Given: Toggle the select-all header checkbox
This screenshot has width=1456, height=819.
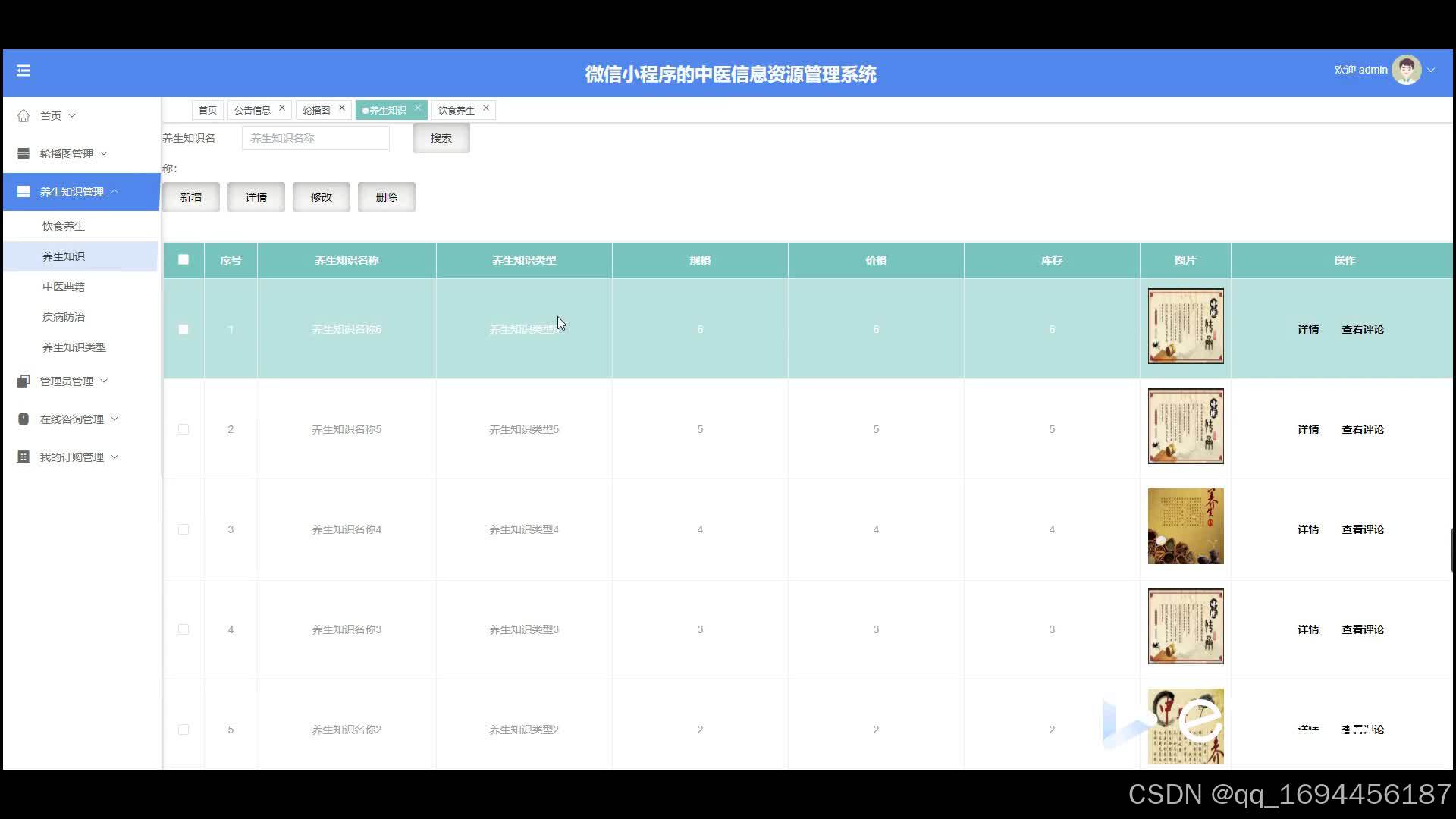Looking at the screenshot, I should 184,260.
